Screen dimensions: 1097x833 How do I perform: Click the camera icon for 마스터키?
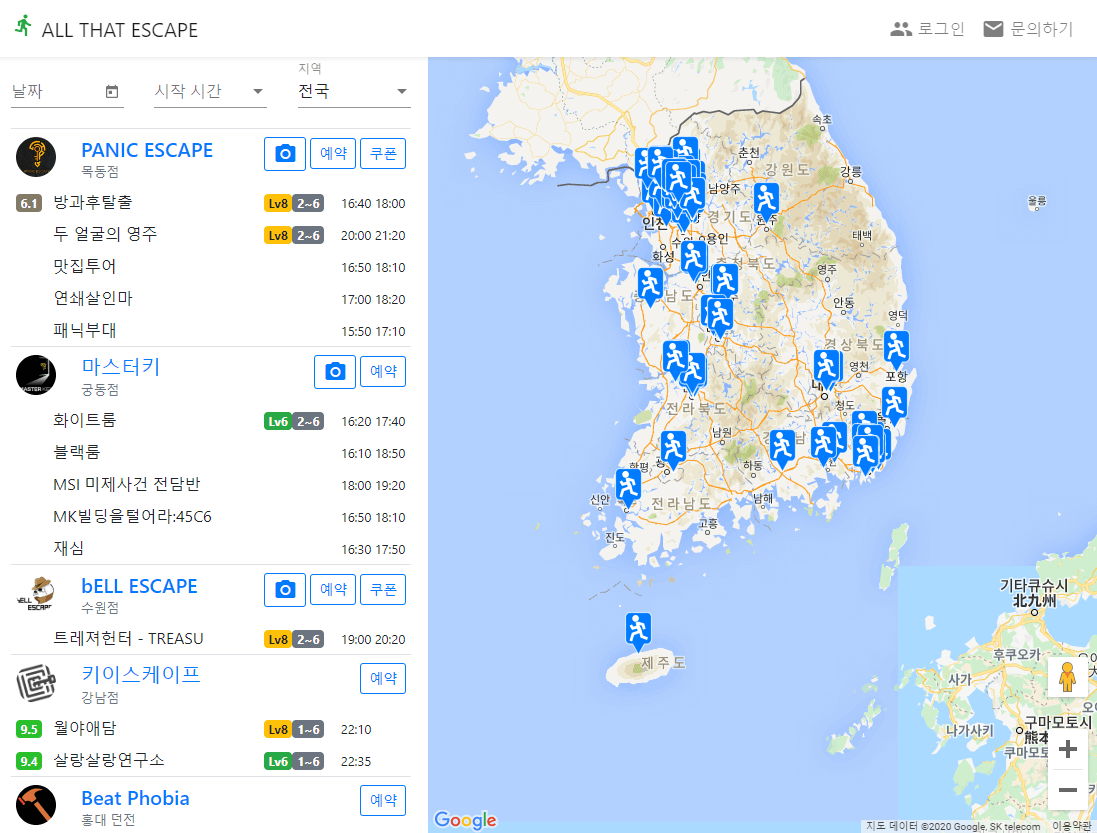335,371
